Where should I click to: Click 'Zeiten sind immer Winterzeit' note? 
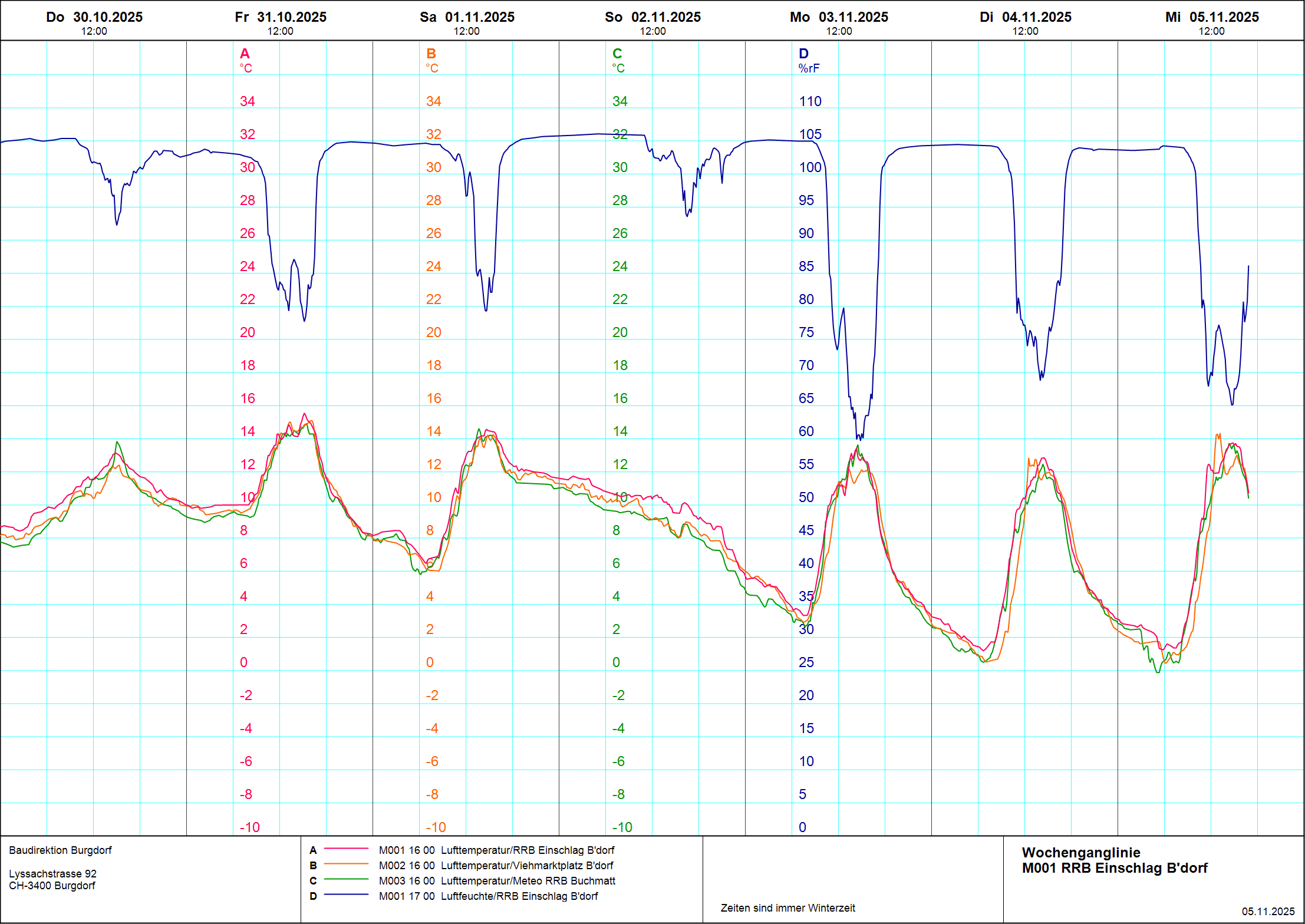click(787, 908)
